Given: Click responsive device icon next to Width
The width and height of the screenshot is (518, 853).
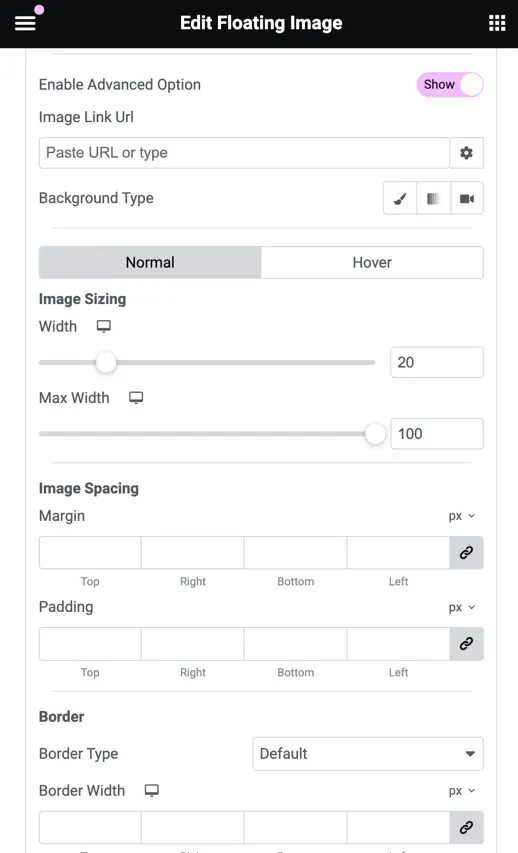Looking at the screenshot, I should 104,326.
